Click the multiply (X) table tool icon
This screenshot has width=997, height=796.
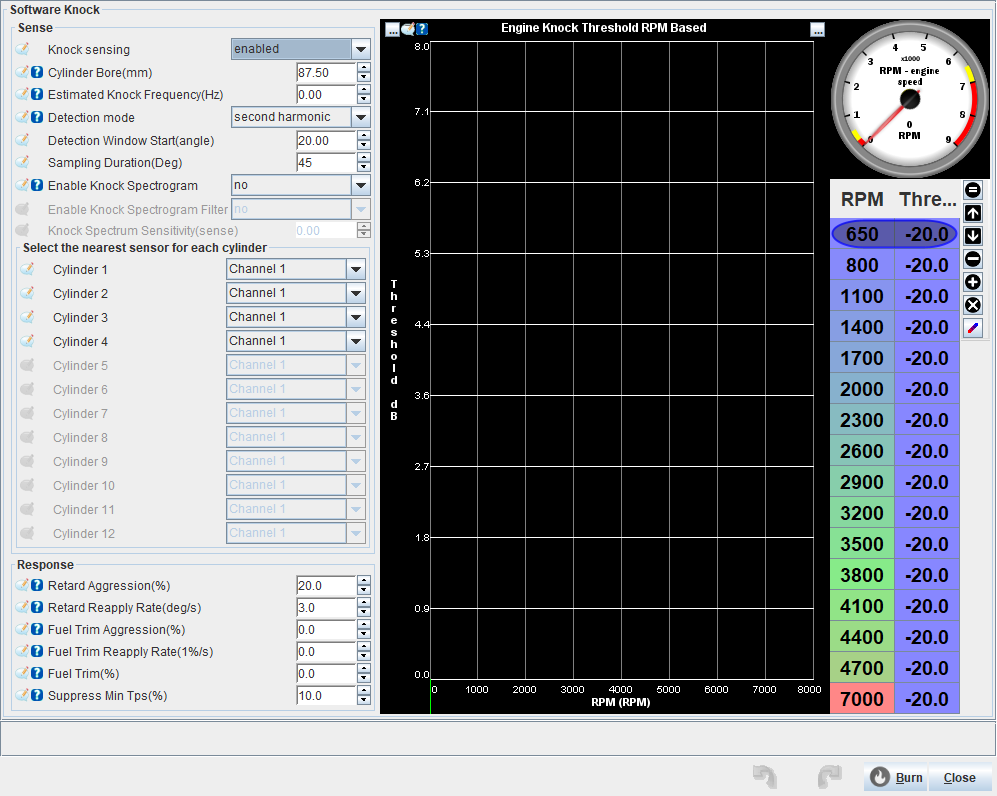point(972,305)
